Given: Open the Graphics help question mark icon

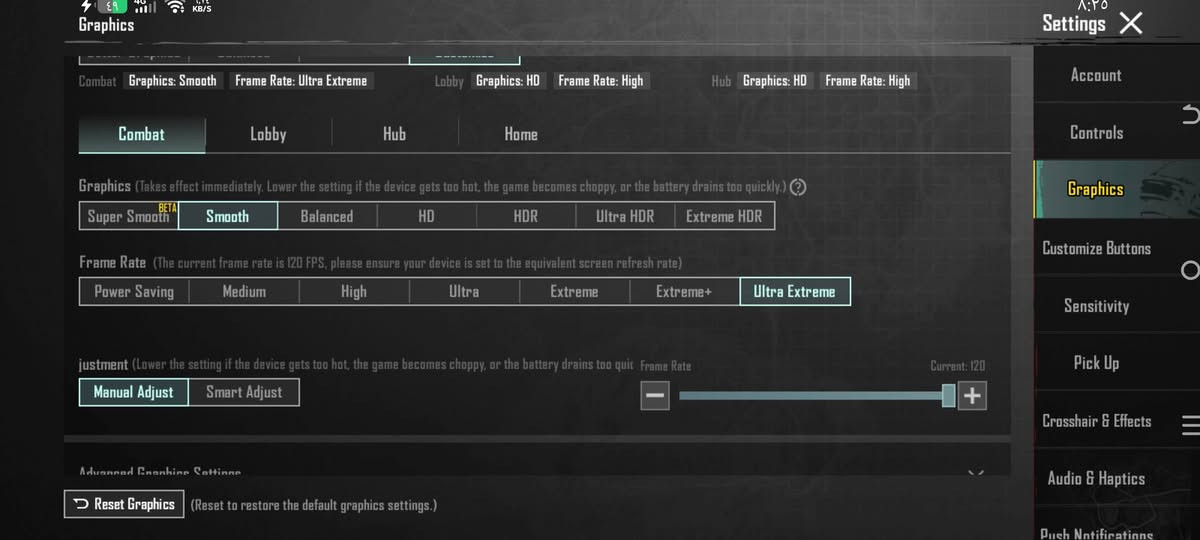Looking at the screenshot, I should [x=798, y=187].
